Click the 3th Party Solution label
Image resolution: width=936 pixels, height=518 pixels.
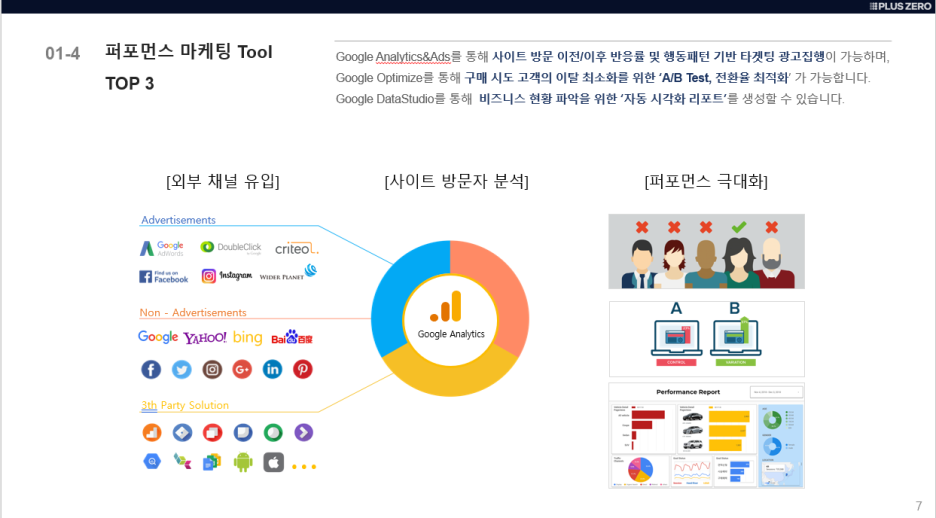coord(185,405)
